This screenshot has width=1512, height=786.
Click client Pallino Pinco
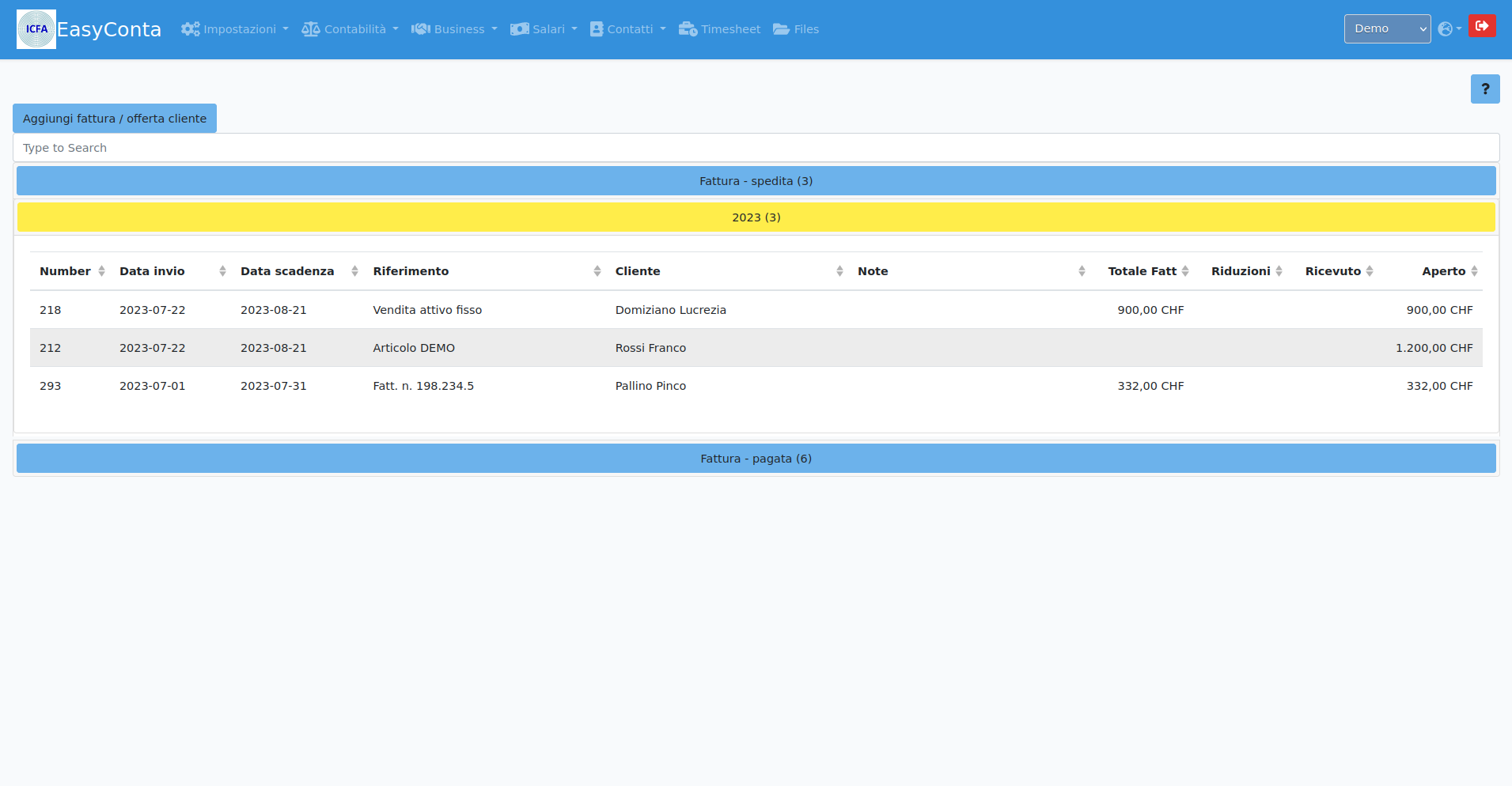pos(650,386)
